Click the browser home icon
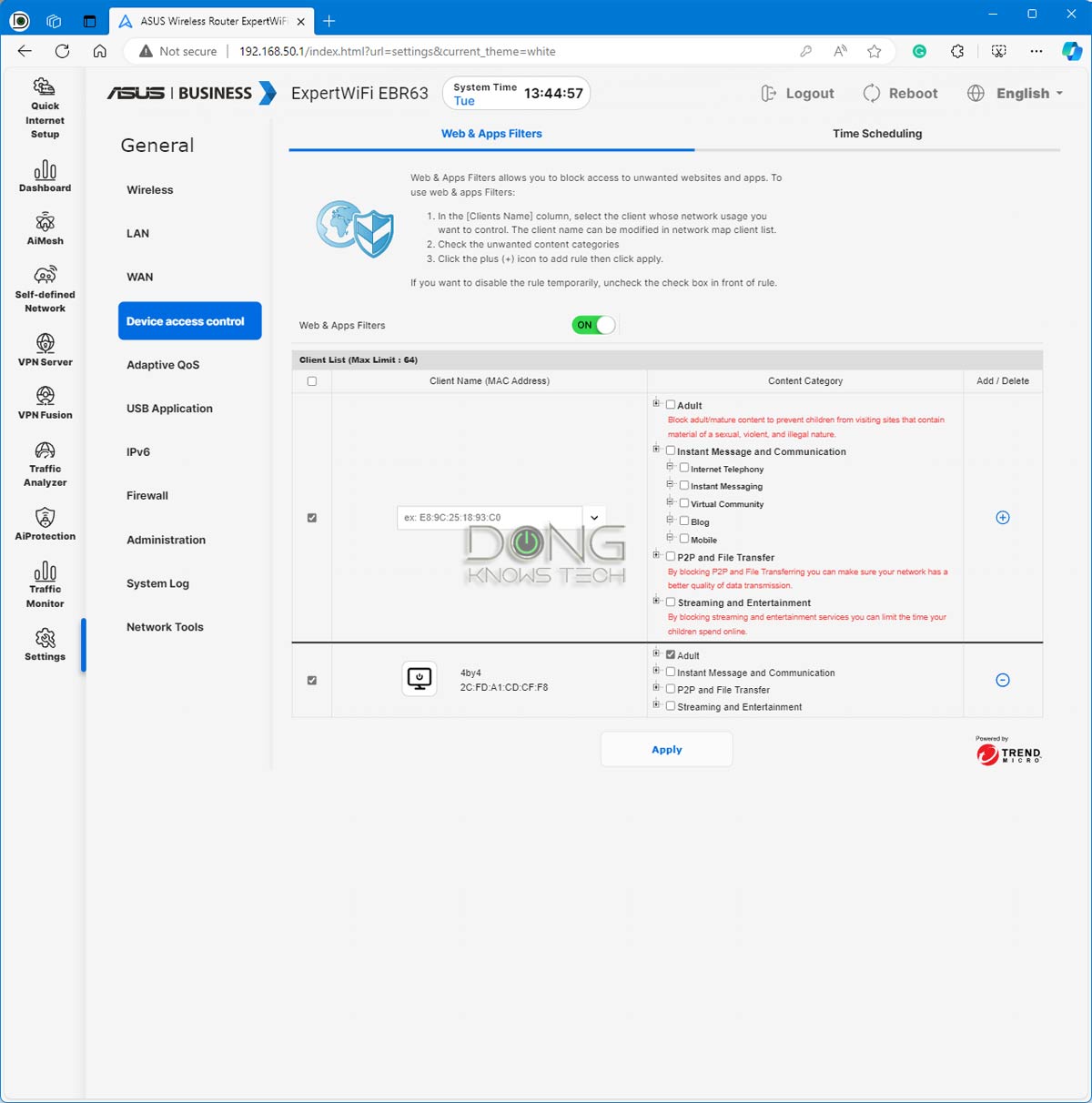The image size is (1092, 1103). 100,51
